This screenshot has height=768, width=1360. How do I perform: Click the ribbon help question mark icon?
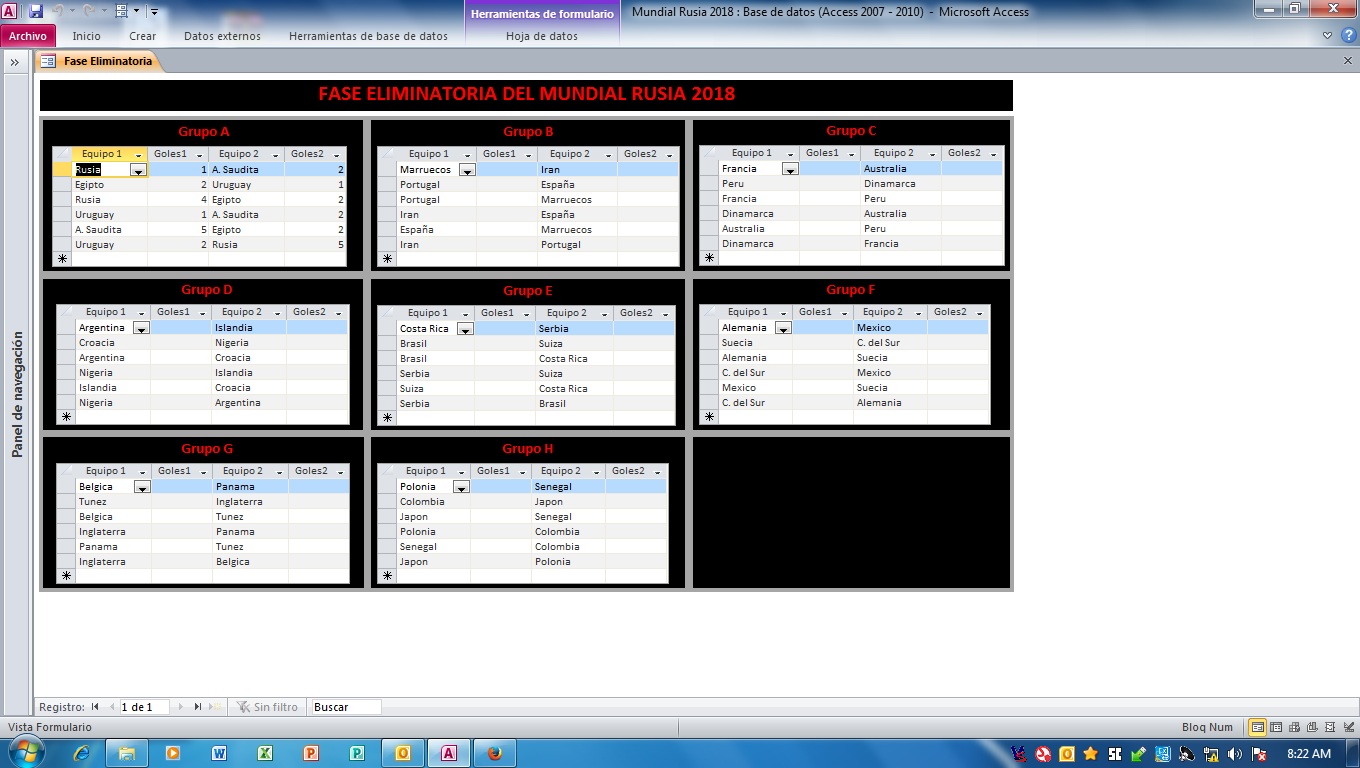tap(1347, 35)
